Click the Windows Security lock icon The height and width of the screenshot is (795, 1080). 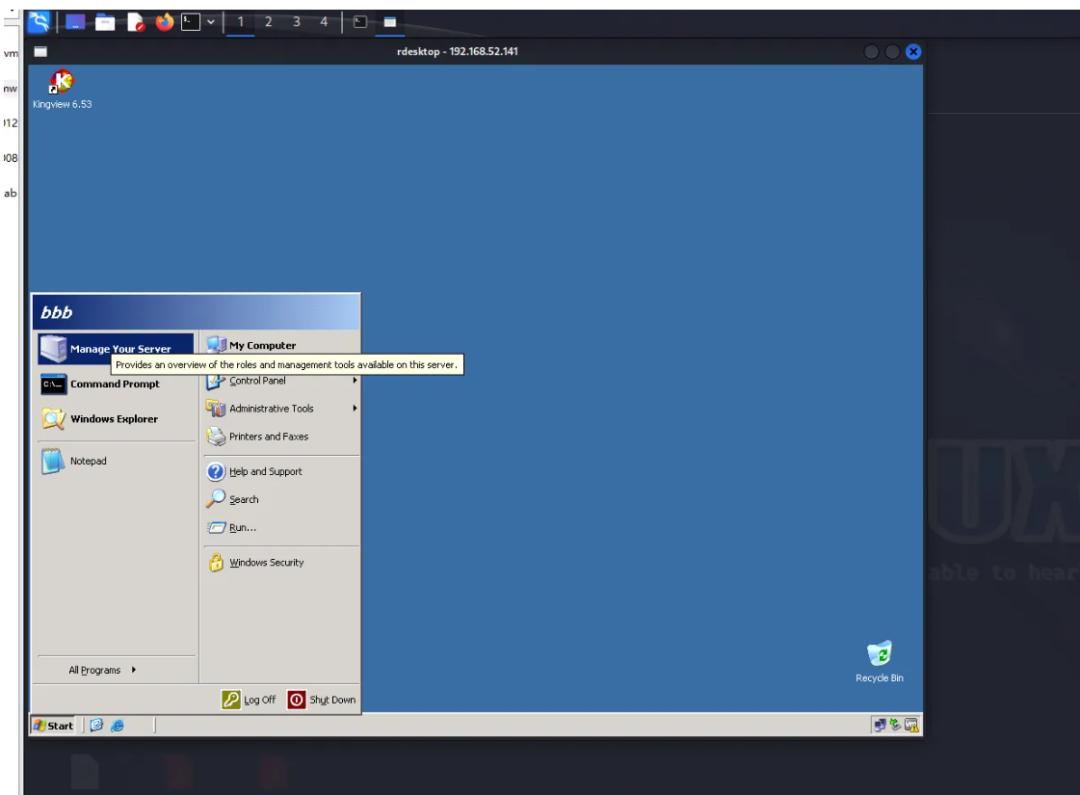[216, 562]
